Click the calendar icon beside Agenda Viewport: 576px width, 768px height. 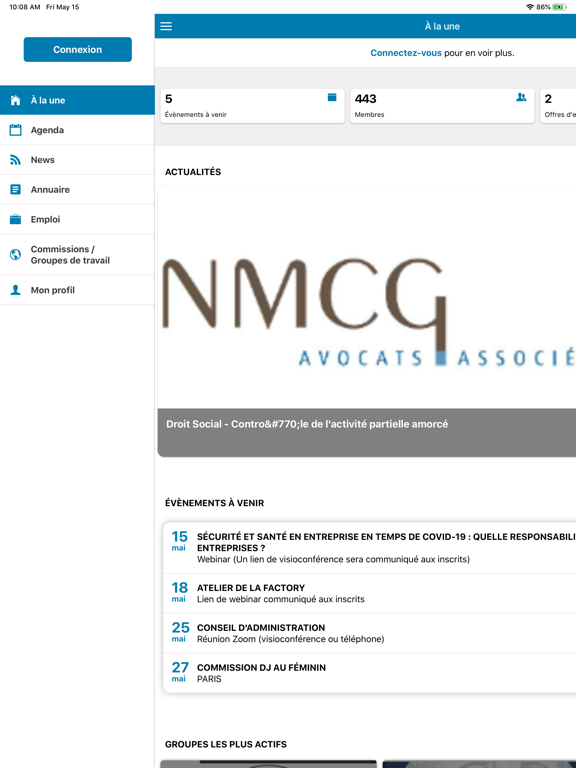16,130
